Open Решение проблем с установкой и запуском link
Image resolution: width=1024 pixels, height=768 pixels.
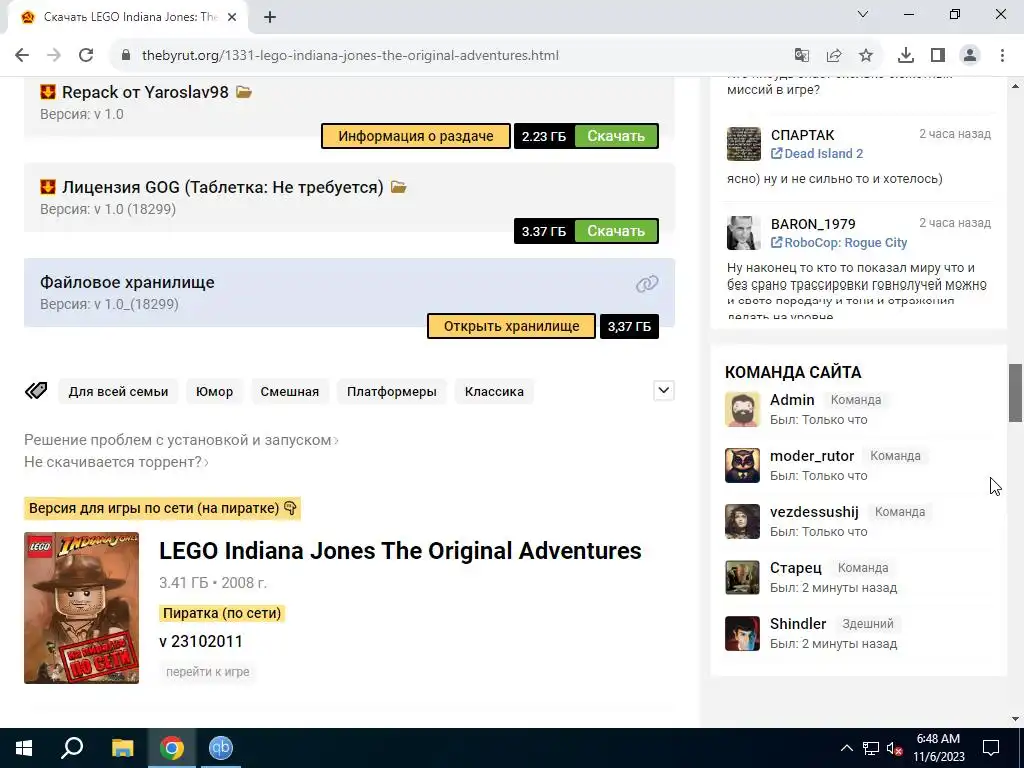point(181,440)
